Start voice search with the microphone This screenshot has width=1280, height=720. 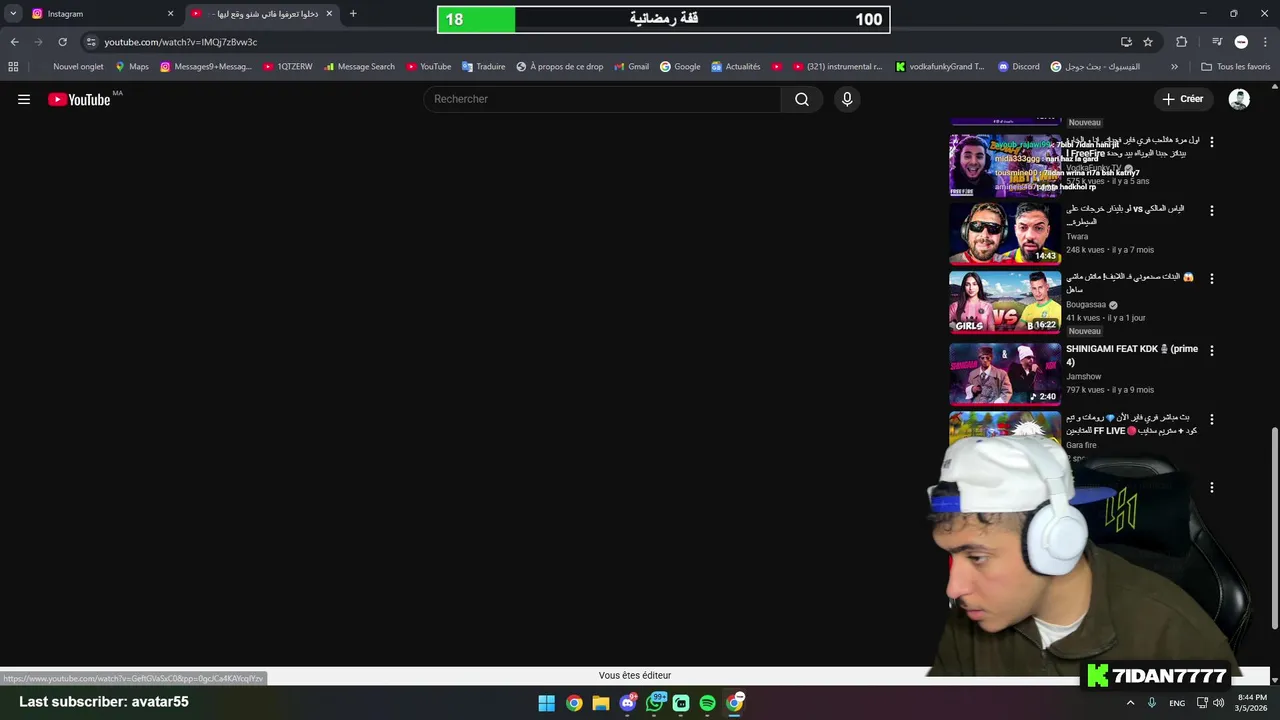(847, 99)
